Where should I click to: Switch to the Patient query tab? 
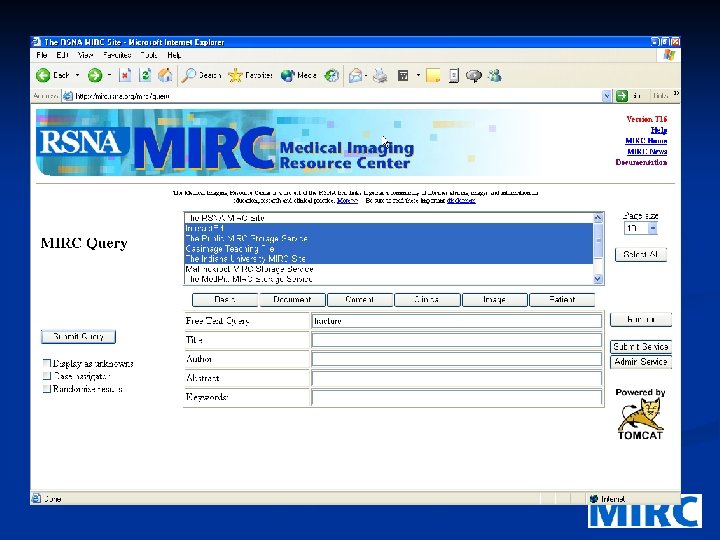(x=562, y=299)
